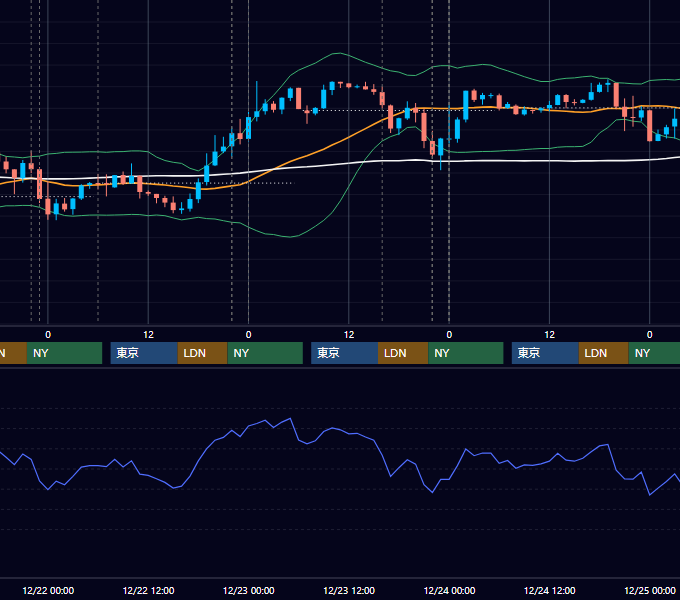Click the LDN block following the 12/23 東京 session
Viewport: 680px width, 600px height.
click(x=403, y=353)
